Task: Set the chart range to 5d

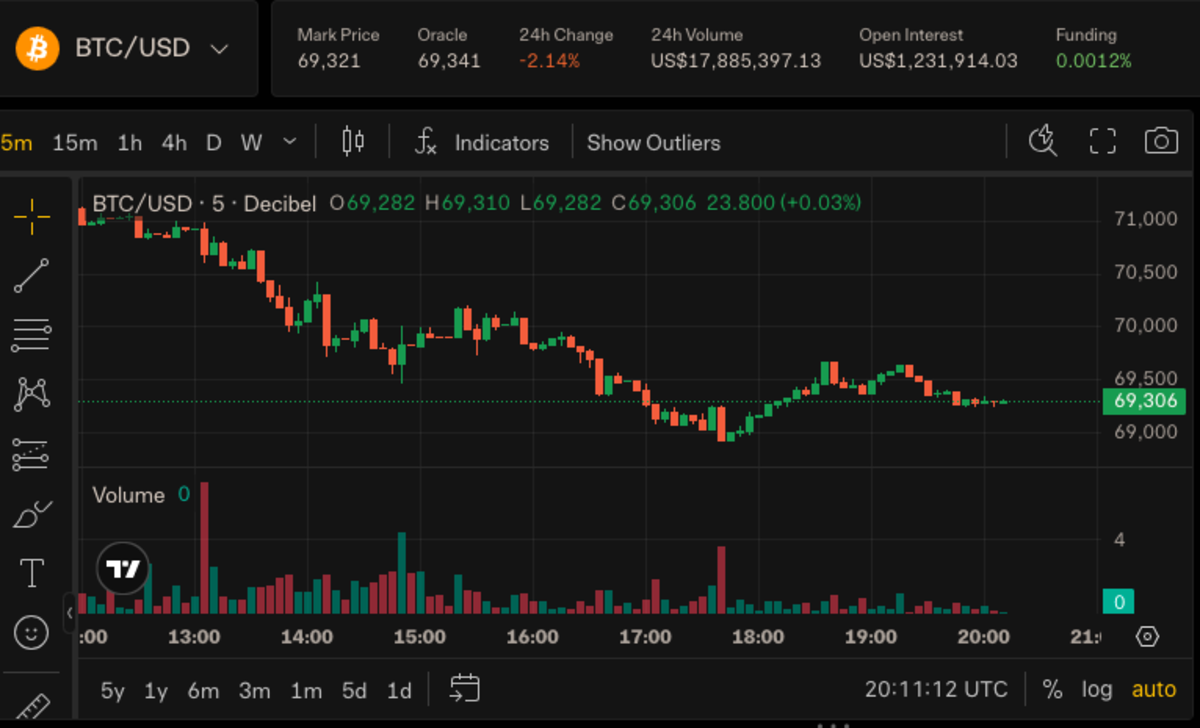Action: pos(354,690)
